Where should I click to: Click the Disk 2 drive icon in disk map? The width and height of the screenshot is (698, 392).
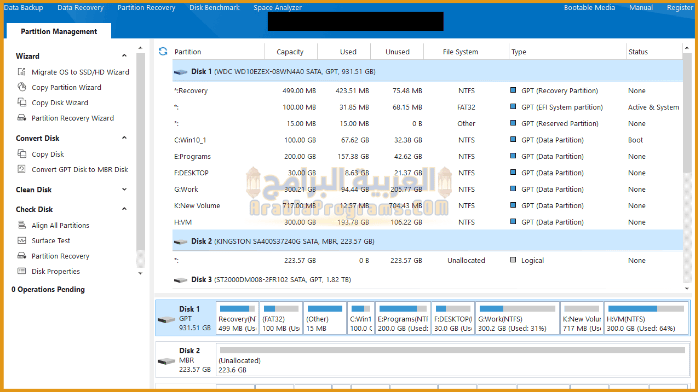(166, 361)
